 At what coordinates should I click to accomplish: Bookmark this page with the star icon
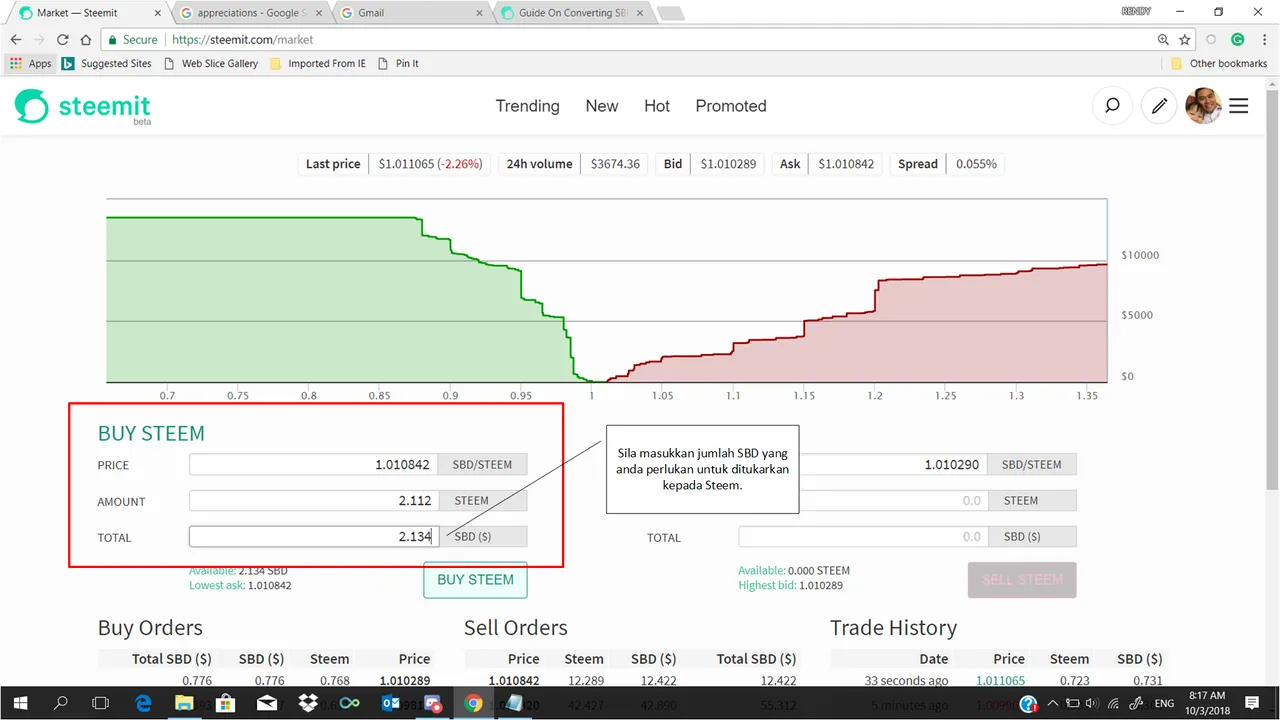pos(1185,40)
